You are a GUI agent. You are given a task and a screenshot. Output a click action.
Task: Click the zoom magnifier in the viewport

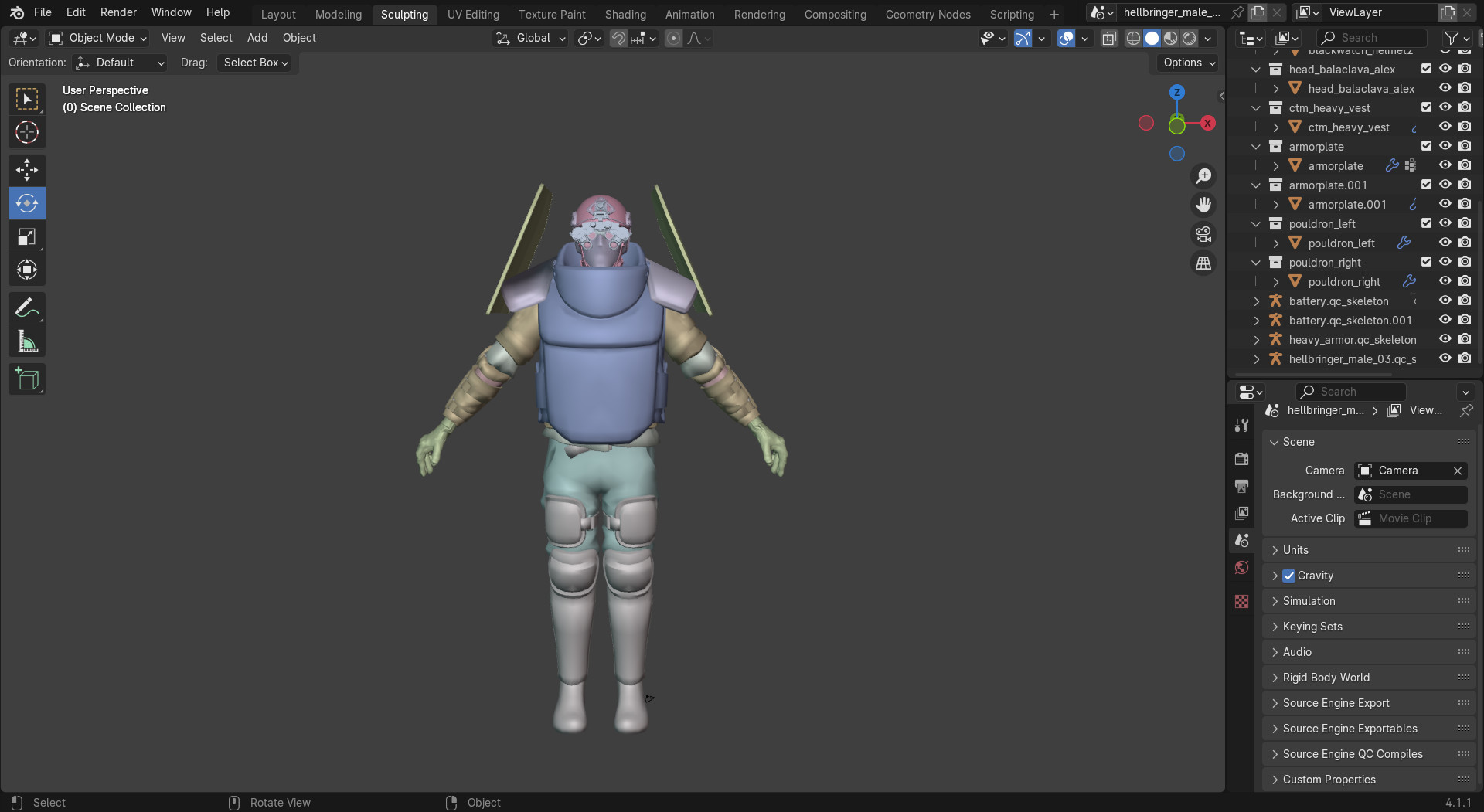(x=1203, y=175)
